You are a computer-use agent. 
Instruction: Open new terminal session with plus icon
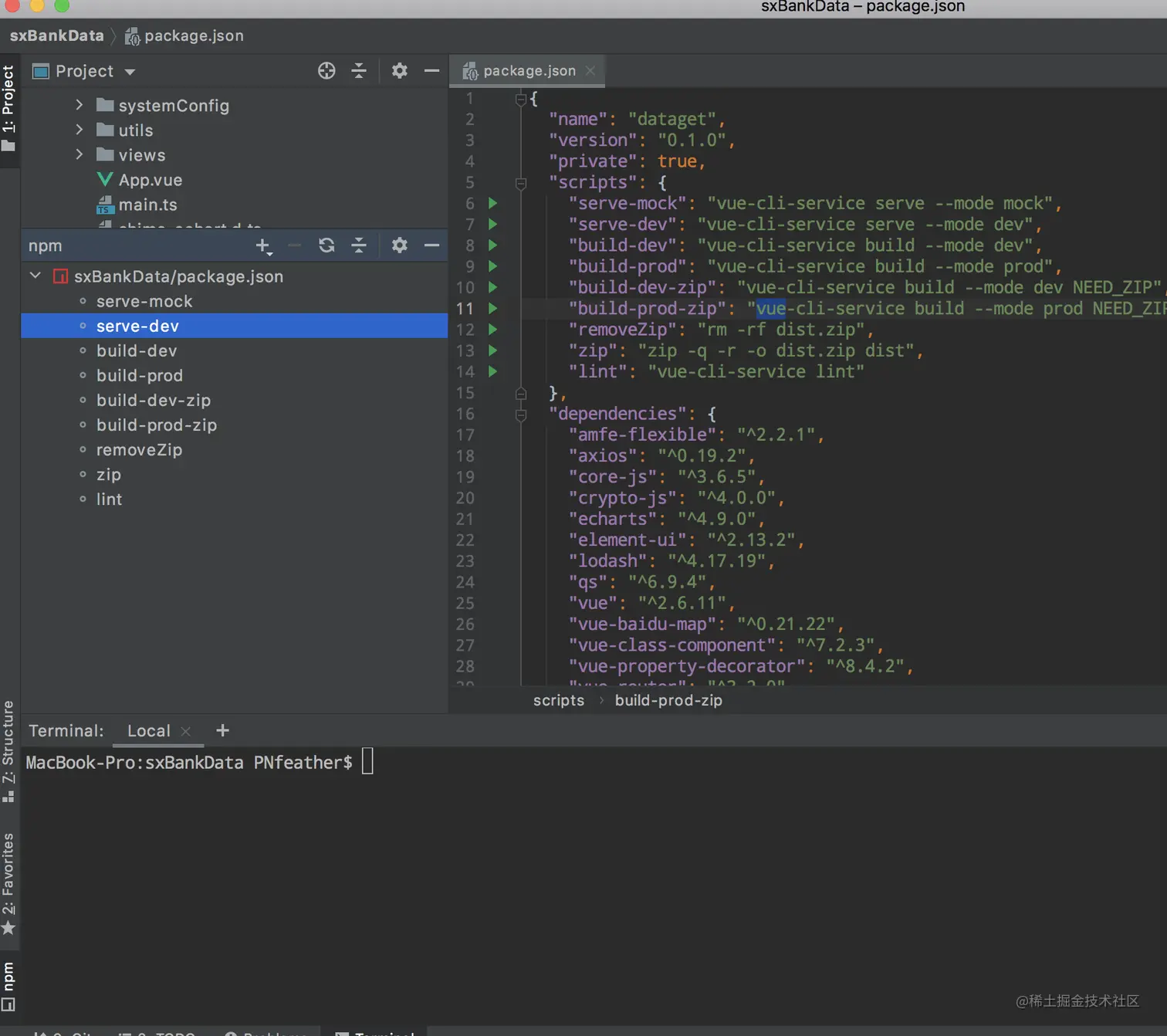pyautogui.click(x=222, y=730)
